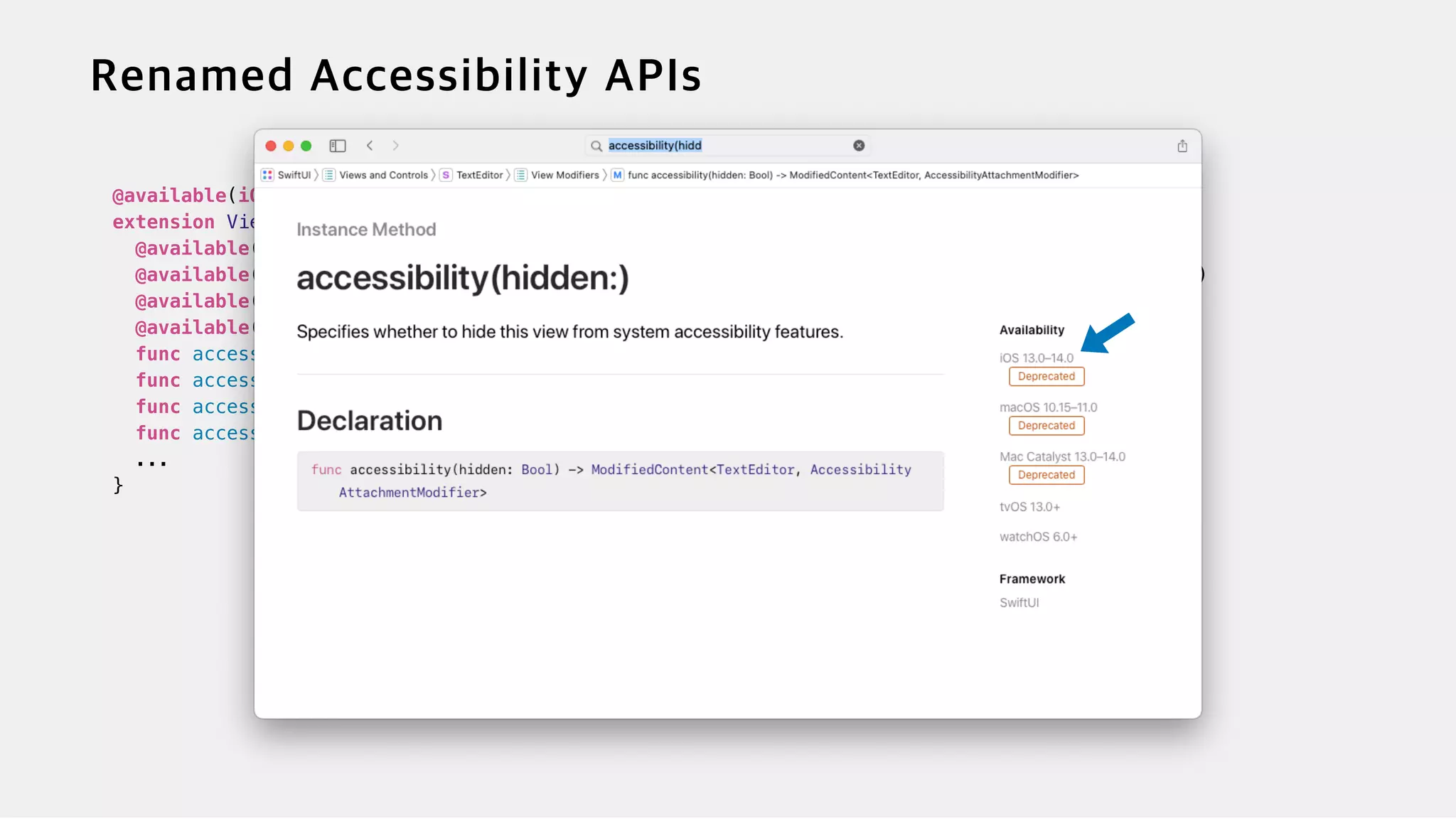Open the share icon in the toolbar

click(x=1182, y=146)
